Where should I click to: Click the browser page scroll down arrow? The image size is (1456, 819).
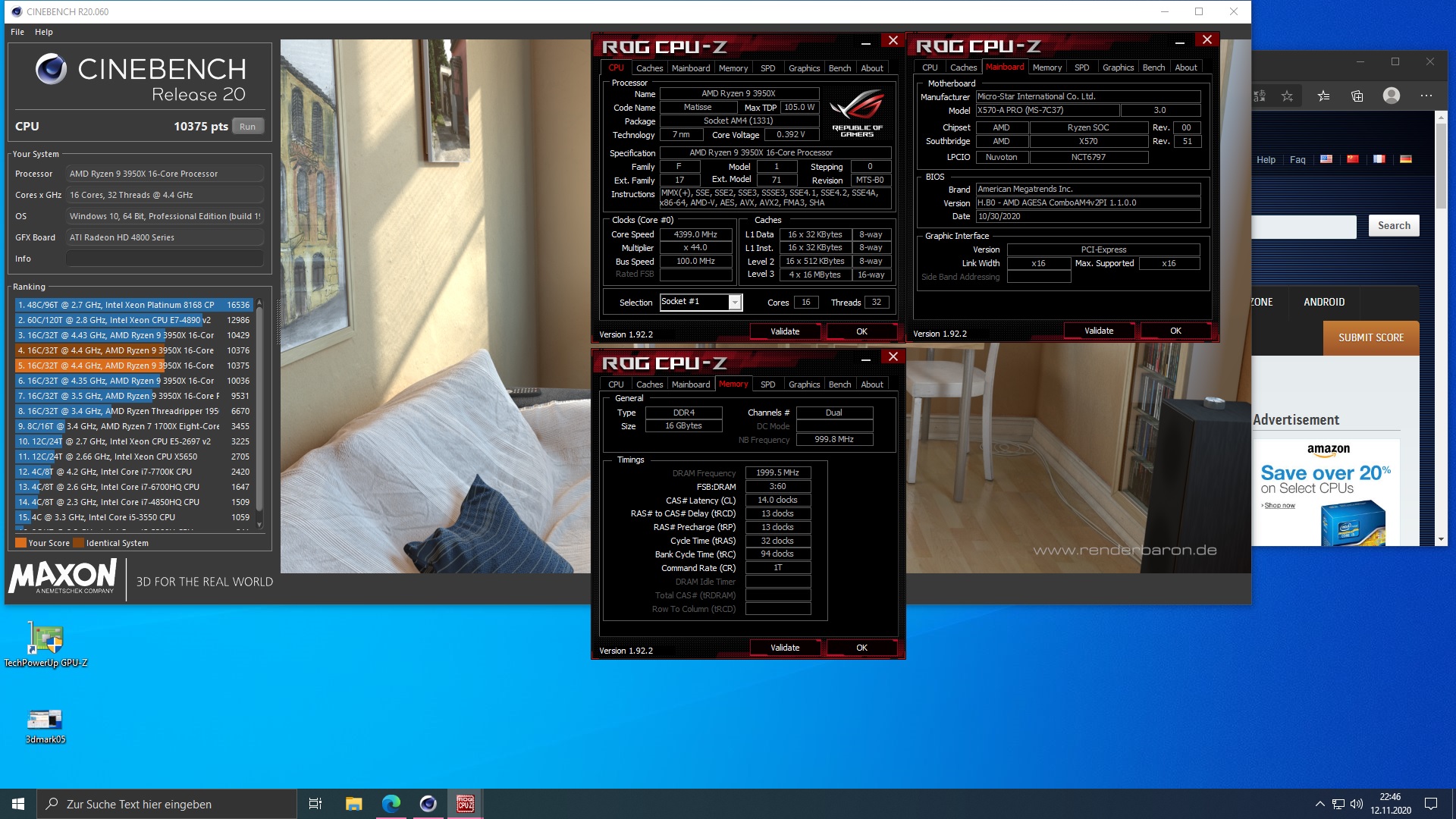point(1441,539)
